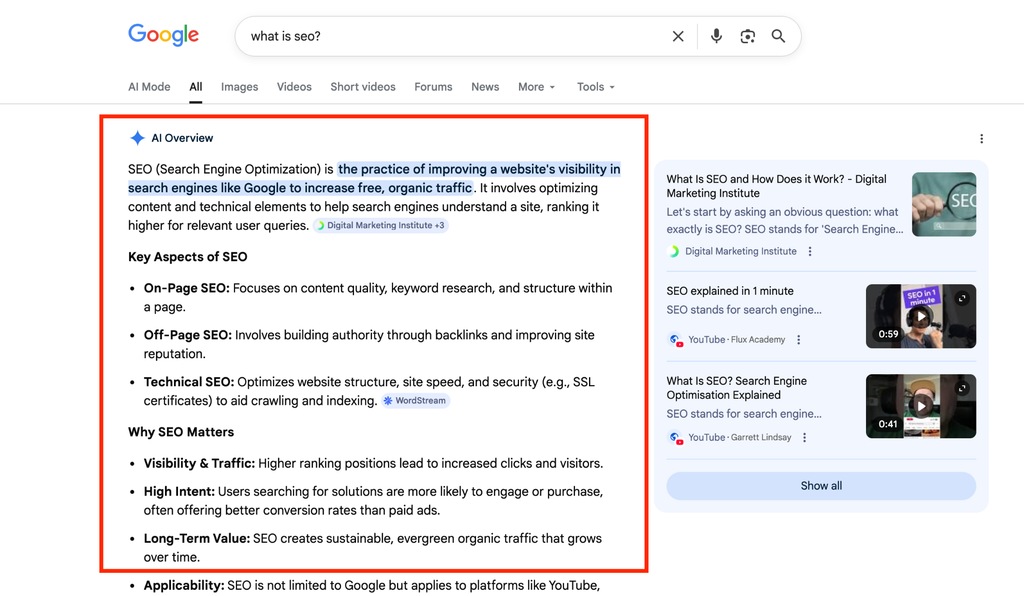The height and width of the screenshot is (596, 1024).
Task: Open What Is SEO? Search Engine Optimisation Explained link
Action: tap(737, 388)
